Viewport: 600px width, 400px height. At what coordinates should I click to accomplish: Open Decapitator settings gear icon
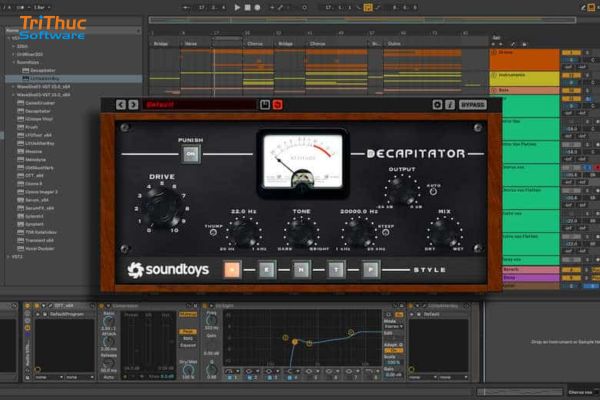(x=437, y=104)
